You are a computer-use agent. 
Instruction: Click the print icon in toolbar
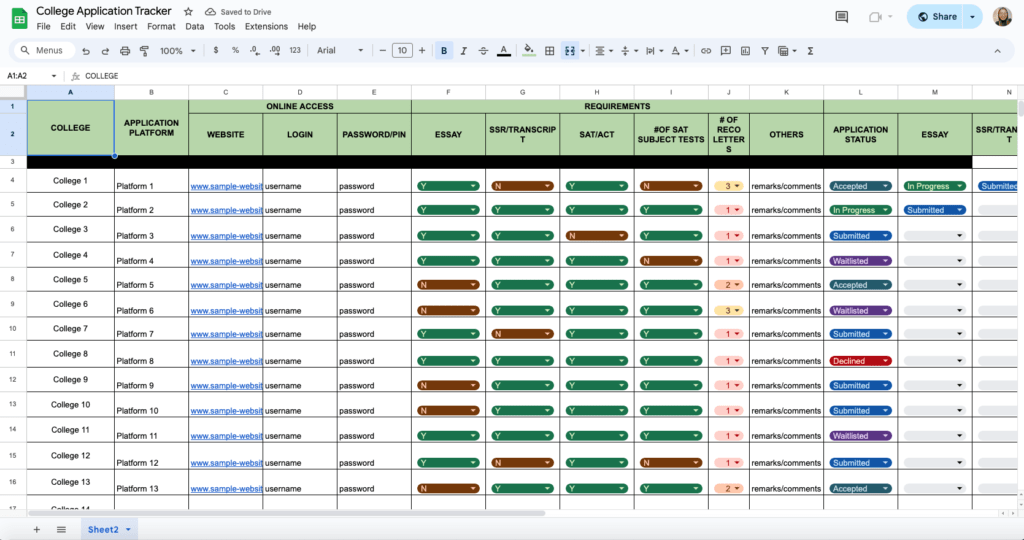125,51
